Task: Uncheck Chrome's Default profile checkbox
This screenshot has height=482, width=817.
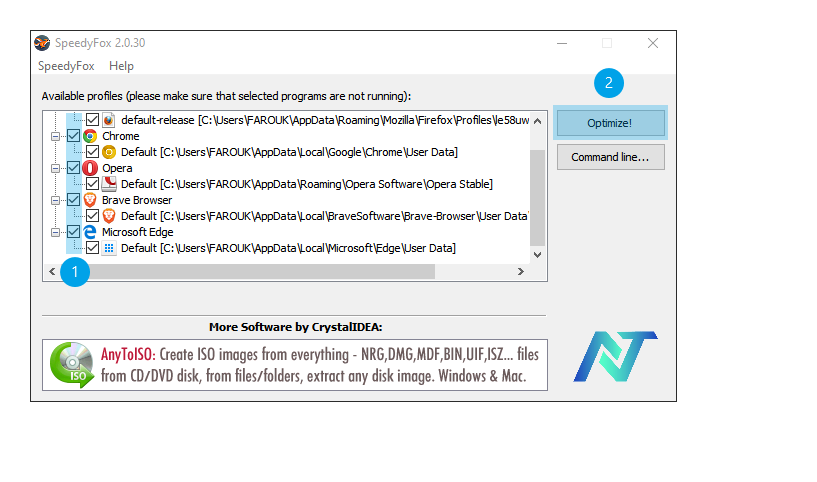Action: tap(92, 152)
